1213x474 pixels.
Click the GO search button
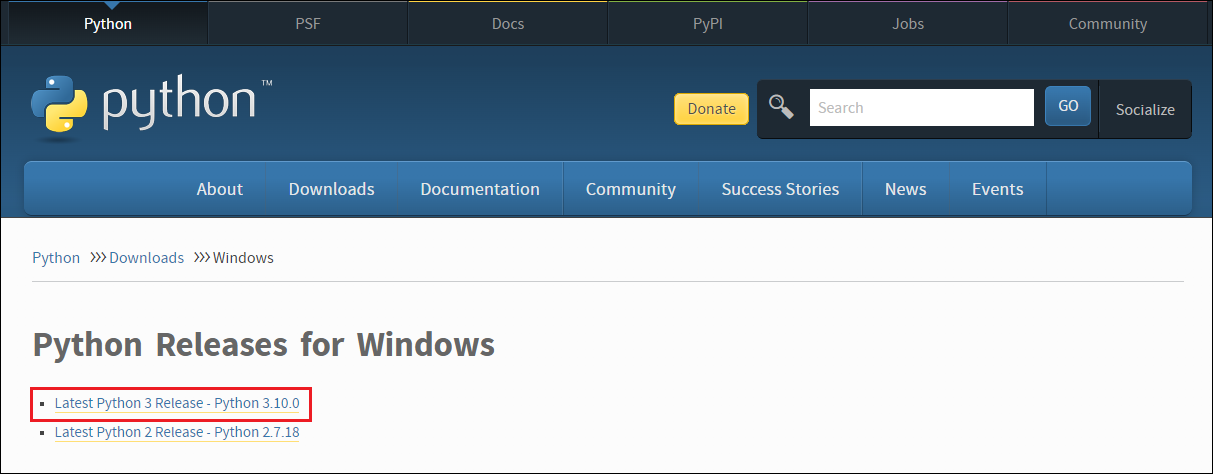click(x=1068, y=106)
